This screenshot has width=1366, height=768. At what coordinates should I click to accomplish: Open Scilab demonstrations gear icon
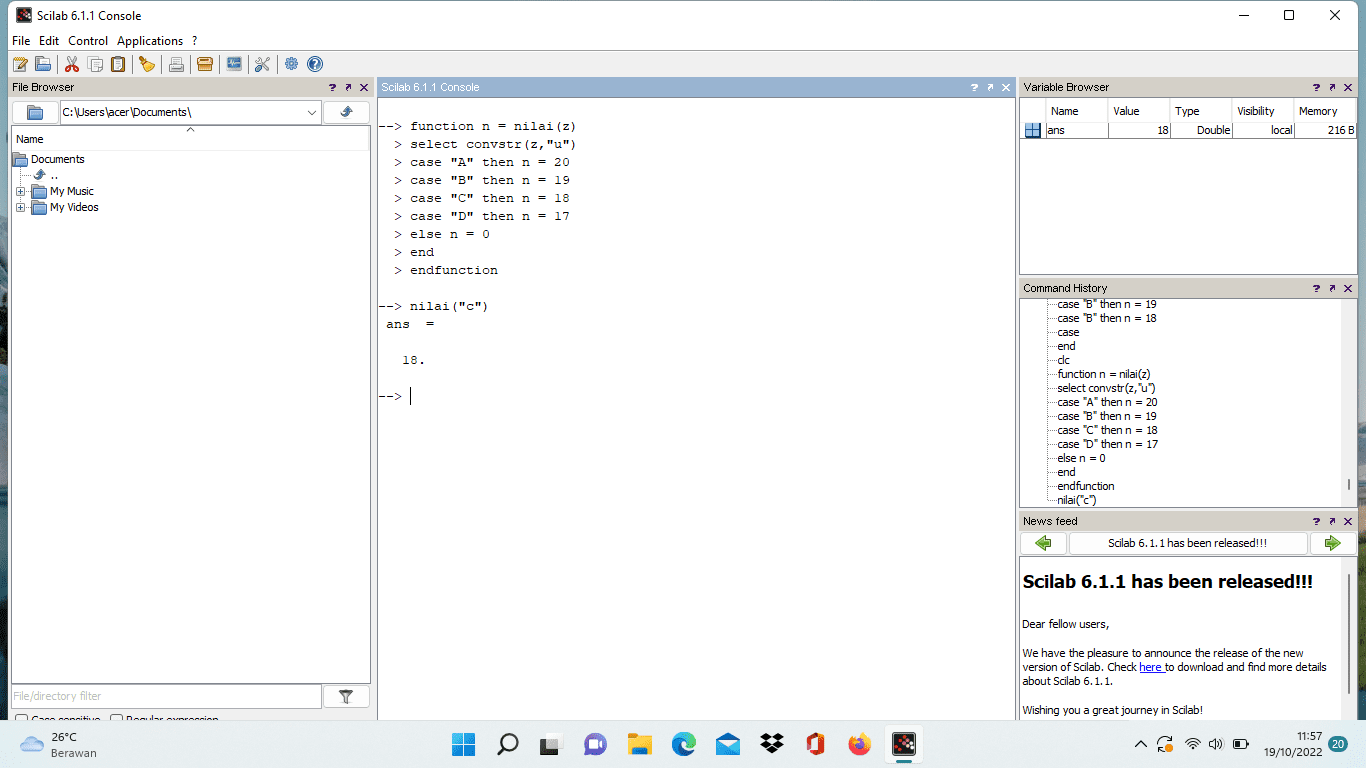[291, 64]
